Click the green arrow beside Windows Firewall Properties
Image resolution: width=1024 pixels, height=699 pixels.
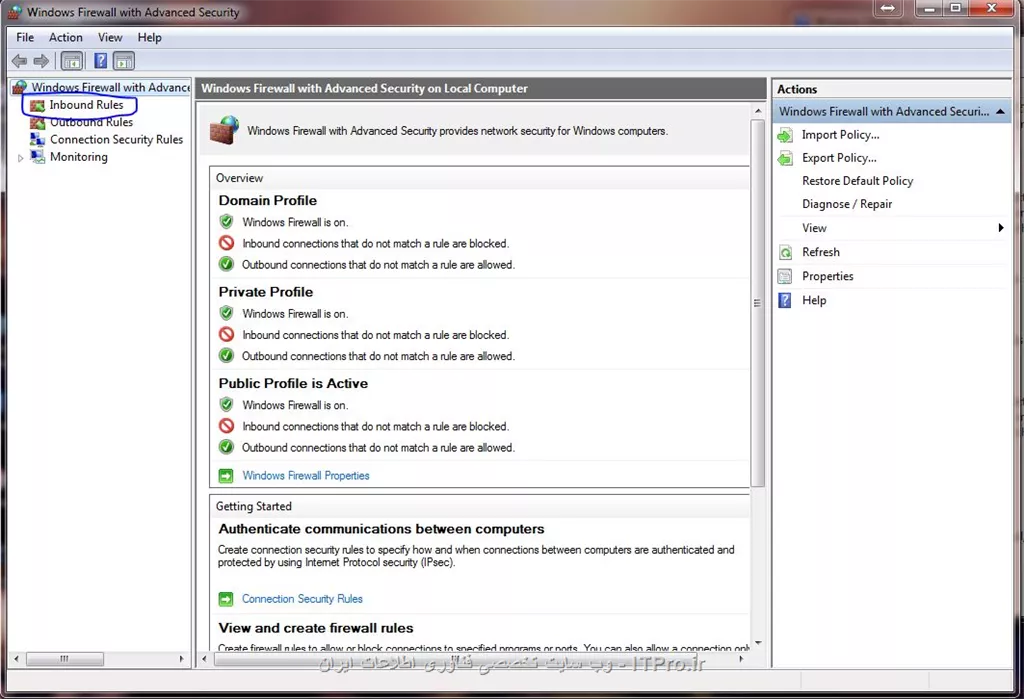(x=226, y=476)
